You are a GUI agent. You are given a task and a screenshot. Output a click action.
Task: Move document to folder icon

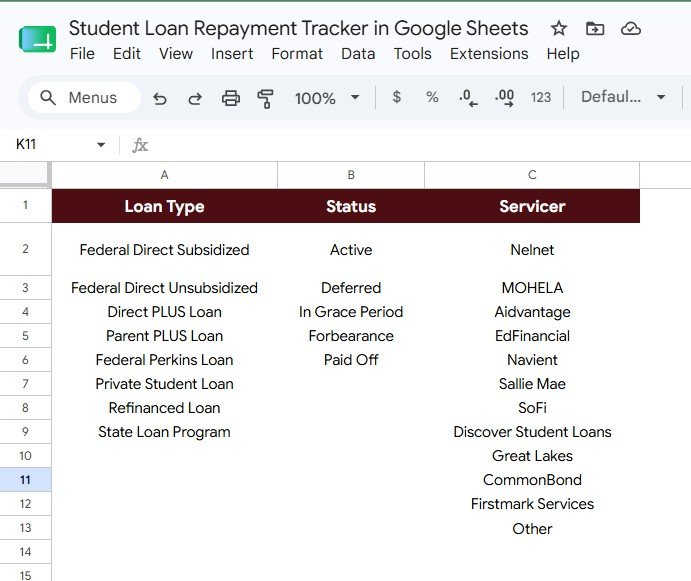click(595, 29)
